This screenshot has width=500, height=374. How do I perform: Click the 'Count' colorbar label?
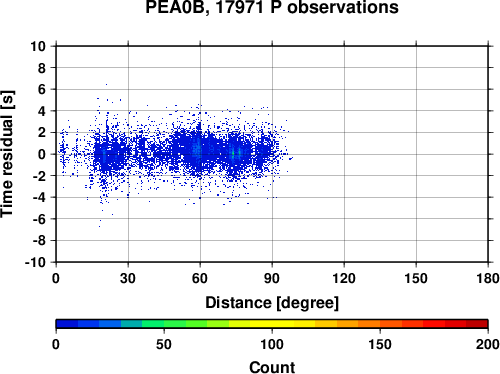pyautogui.click(x=272, y=367)
